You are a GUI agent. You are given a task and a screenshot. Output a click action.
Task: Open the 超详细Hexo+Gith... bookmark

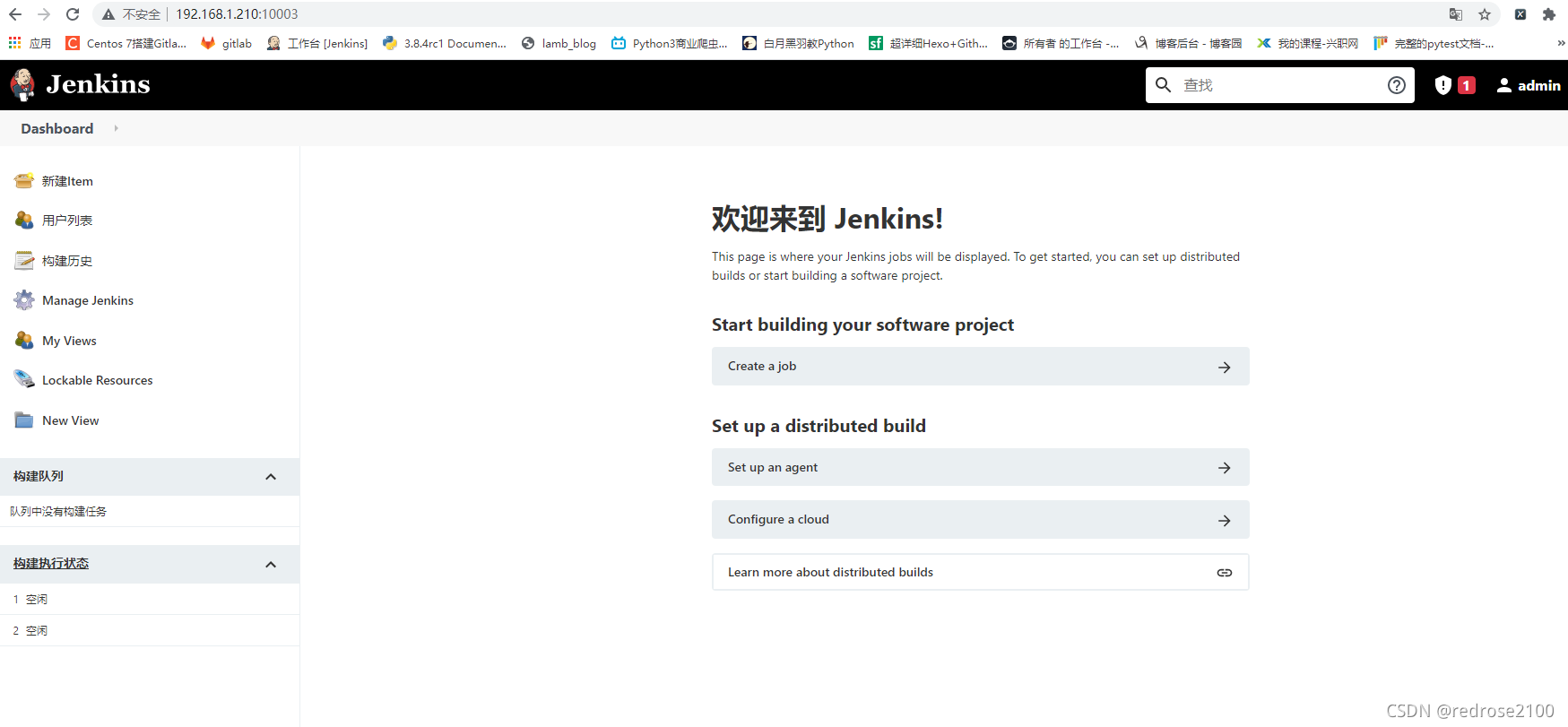[x=928, y=43]
